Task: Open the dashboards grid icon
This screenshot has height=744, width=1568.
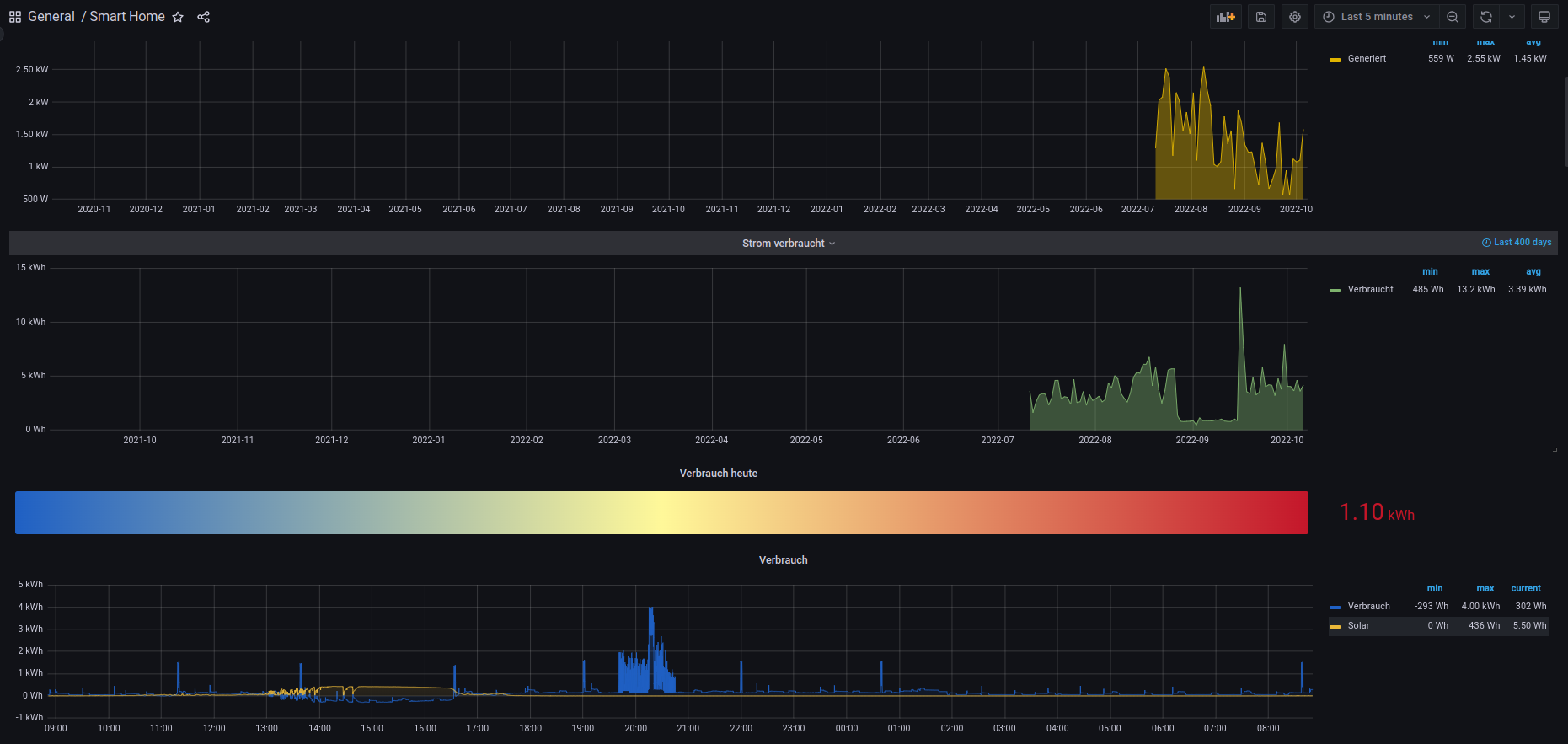Action: (15, 17)
